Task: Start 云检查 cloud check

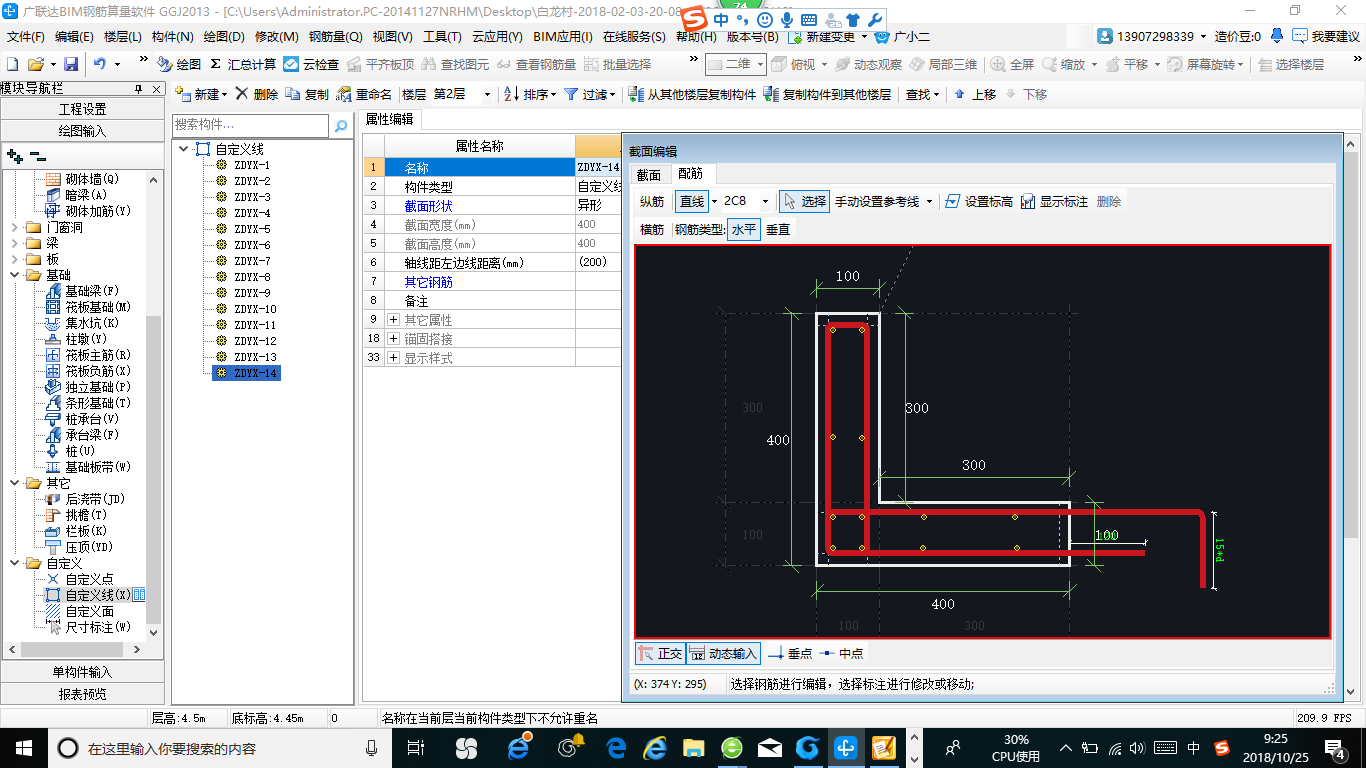Action: pyautogui.click(x=311, y=64)
